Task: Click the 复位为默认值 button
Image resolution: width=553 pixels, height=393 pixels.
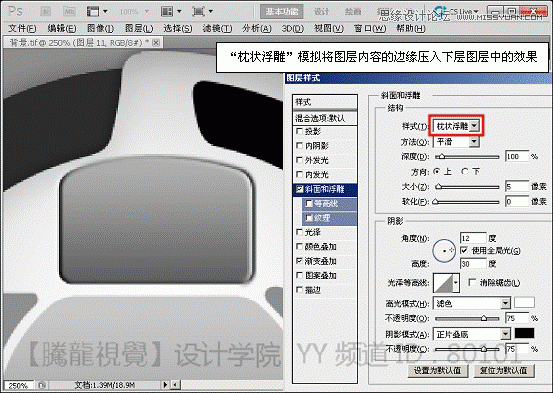Action: [504, 370]
